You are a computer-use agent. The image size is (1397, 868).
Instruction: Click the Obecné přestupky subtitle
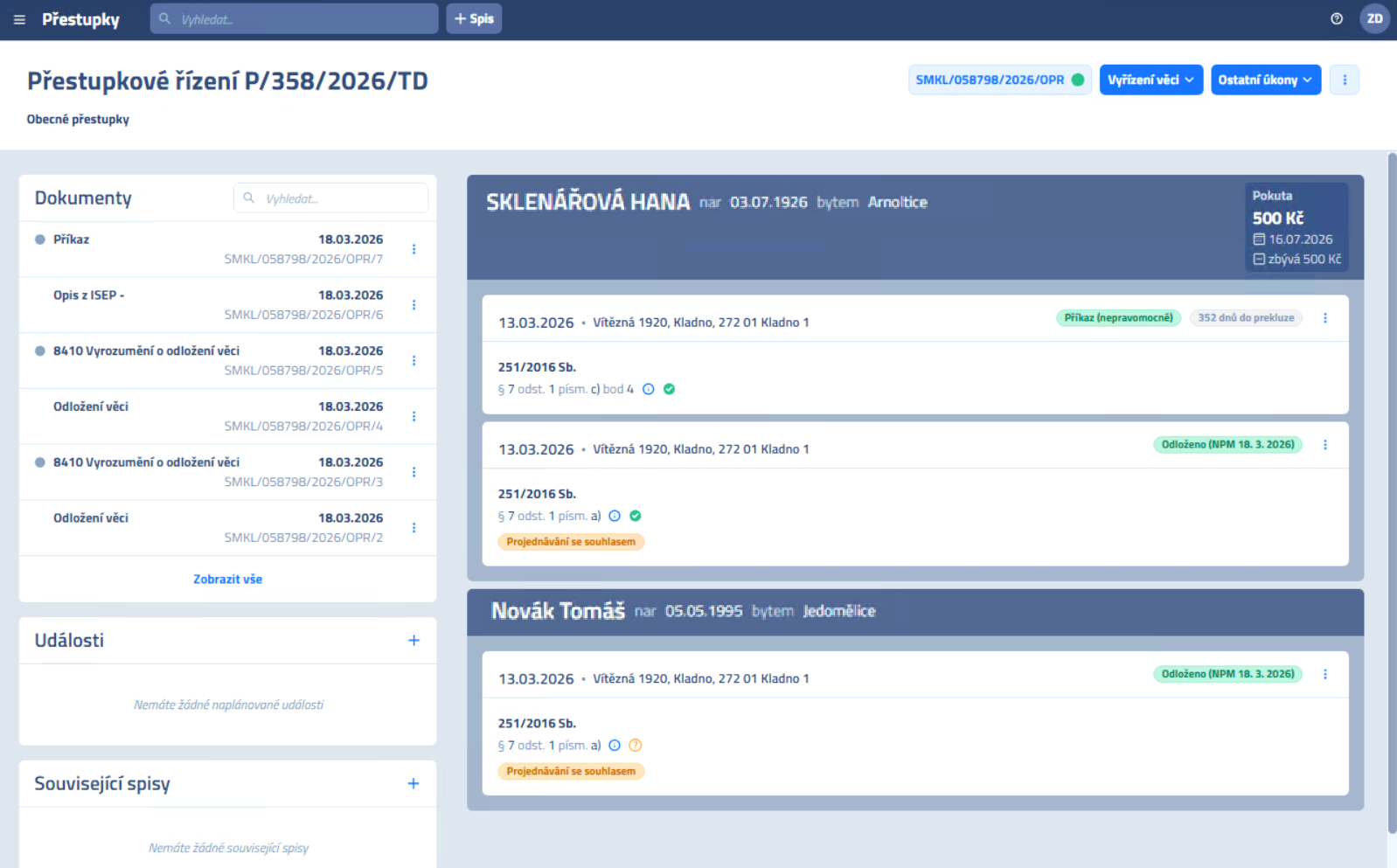point(78,119)
